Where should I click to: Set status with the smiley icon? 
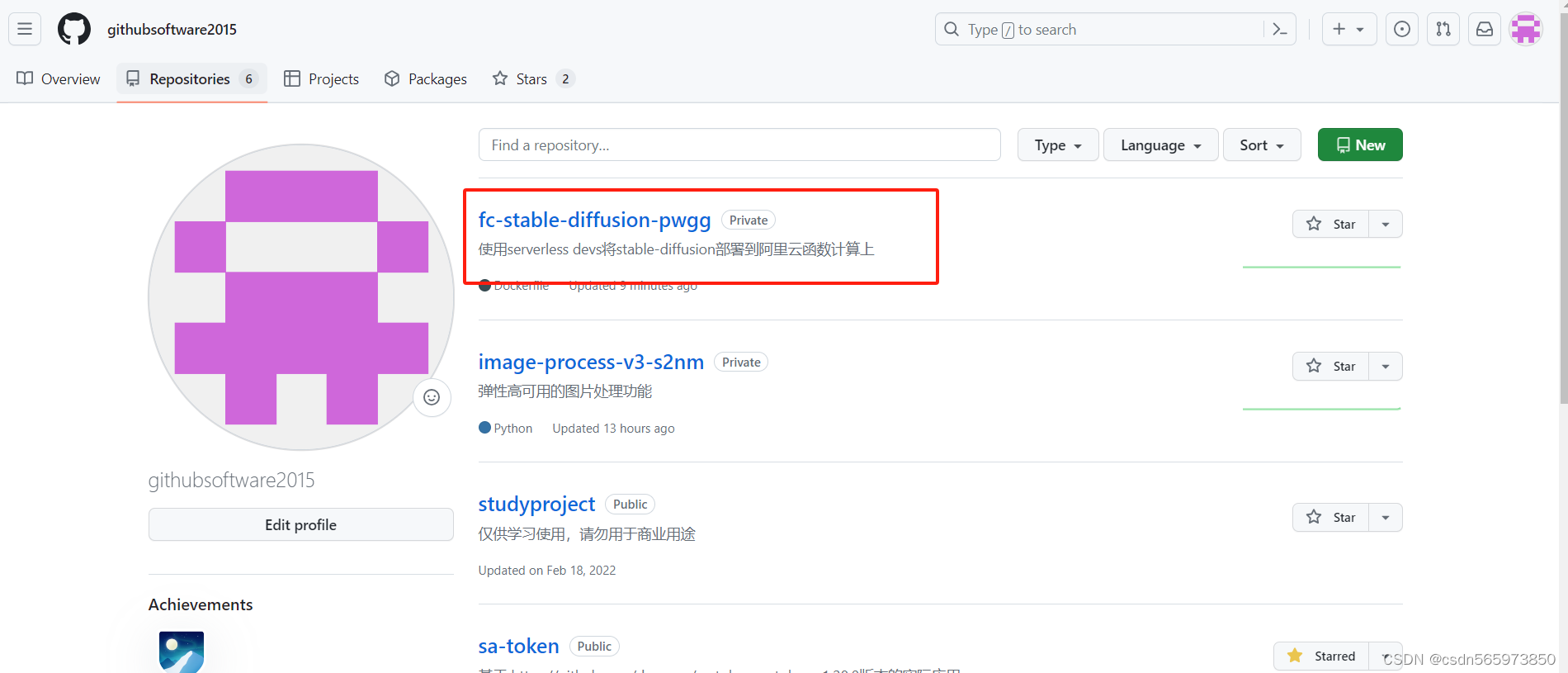click(432, 397)
